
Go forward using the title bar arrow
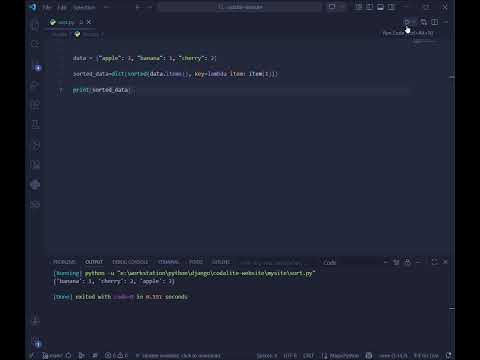(149, 7)
